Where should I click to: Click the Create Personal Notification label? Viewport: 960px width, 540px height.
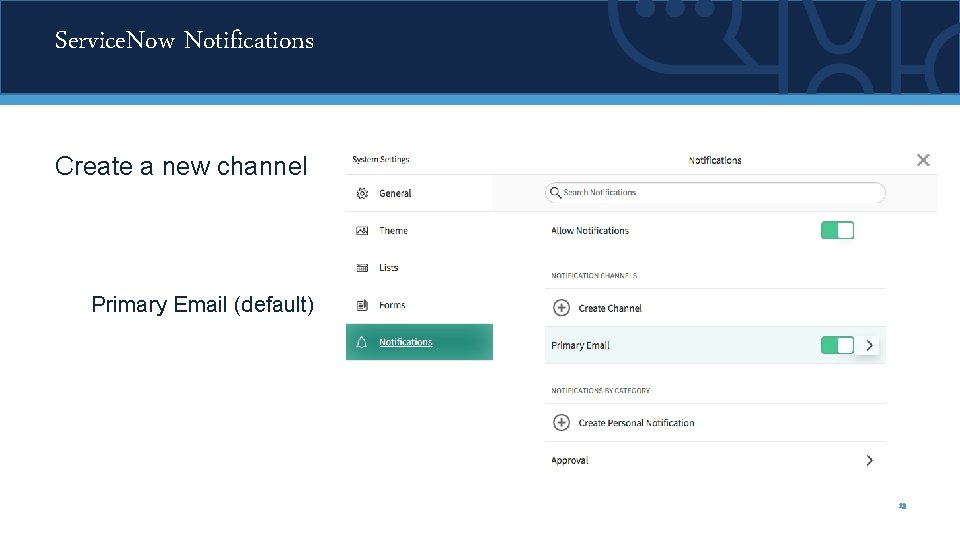click(x=636, y=423)
